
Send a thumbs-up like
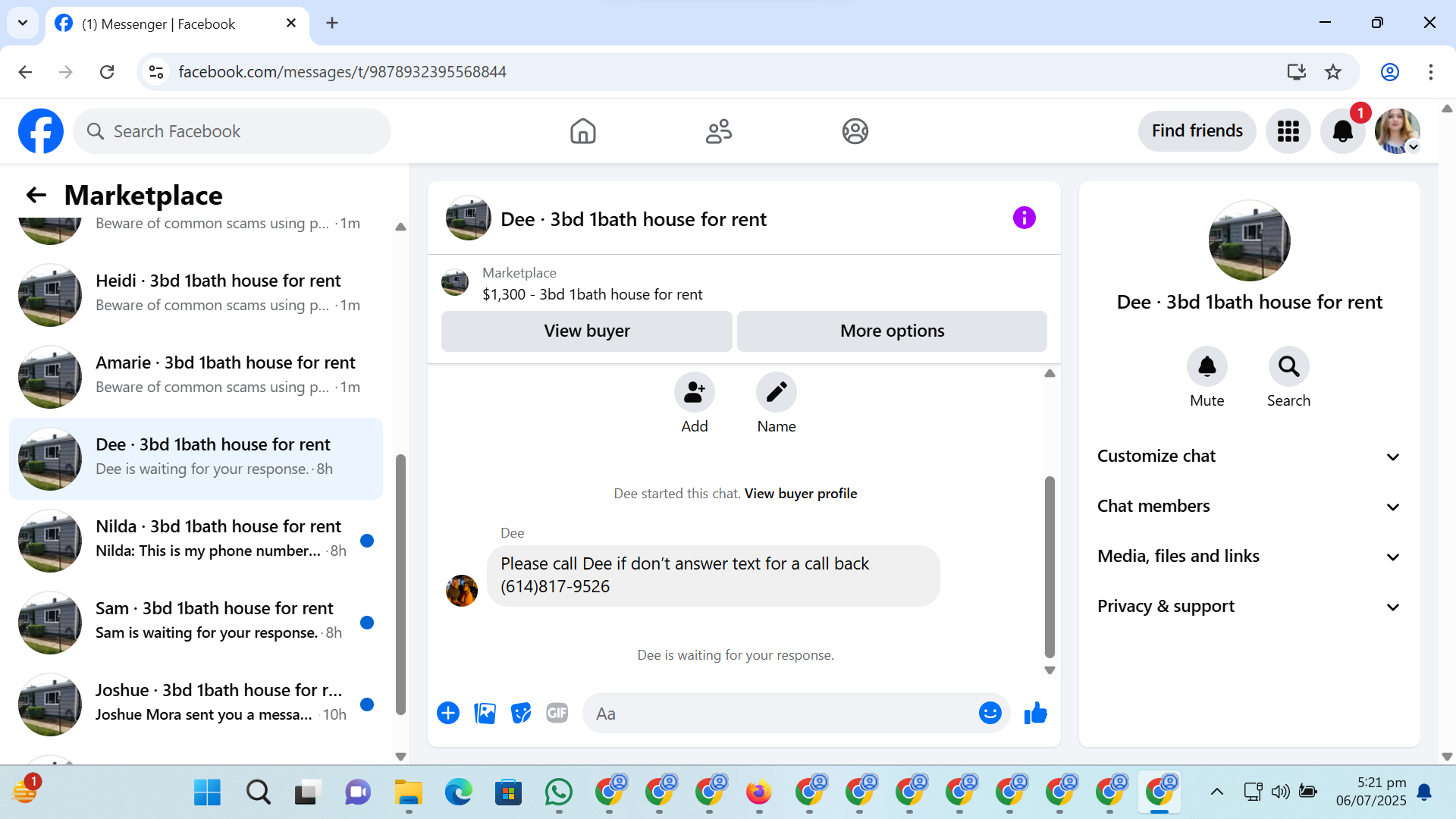(x=1035, y=713)
